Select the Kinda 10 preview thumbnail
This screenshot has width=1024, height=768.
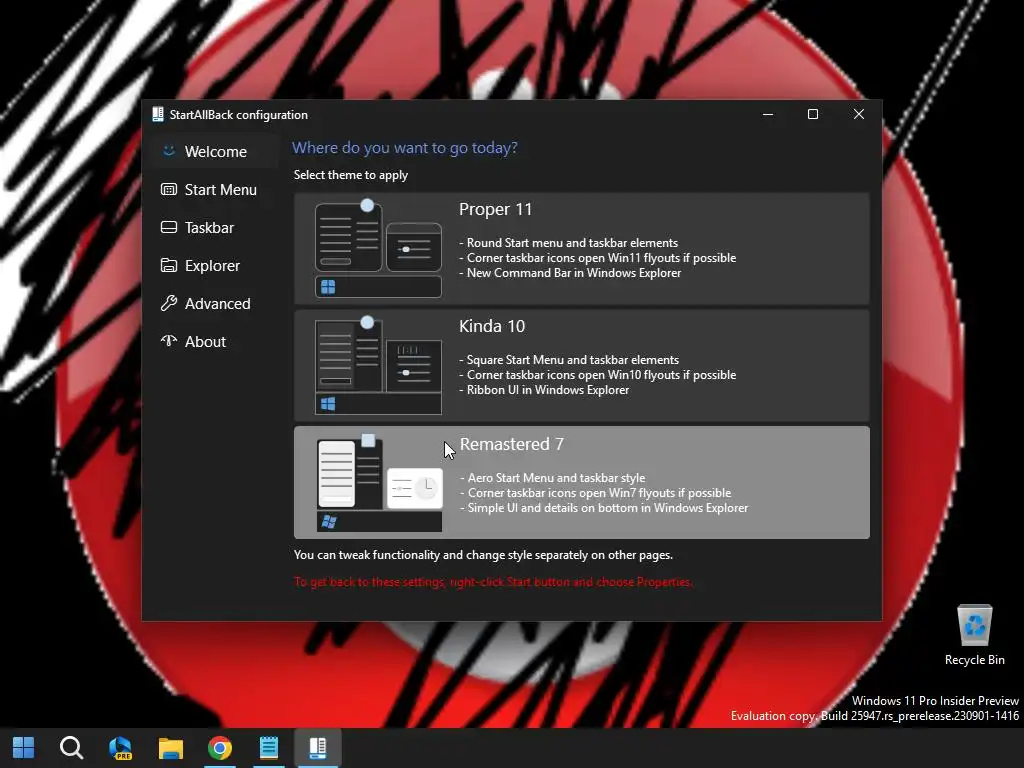pos(378,366)
